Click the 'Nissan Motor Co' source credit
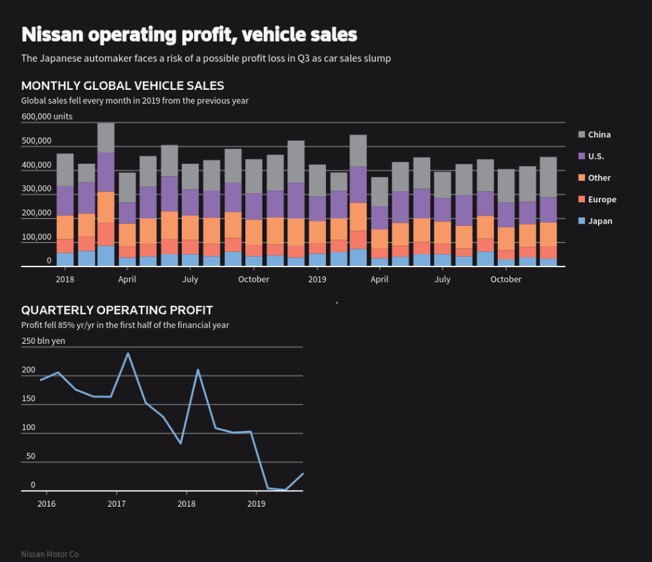This screenshot has width=652, height=562. pyautogui.click(x=50, y=554)
